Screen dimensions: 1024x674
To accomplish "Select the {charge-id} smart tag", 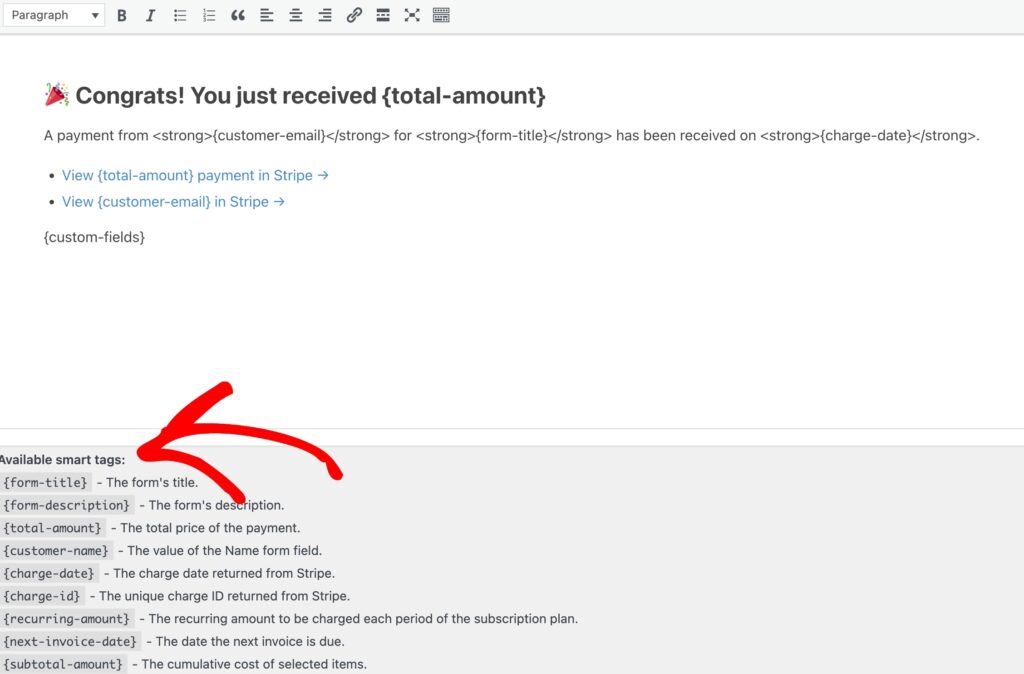I will coord(42,596).
